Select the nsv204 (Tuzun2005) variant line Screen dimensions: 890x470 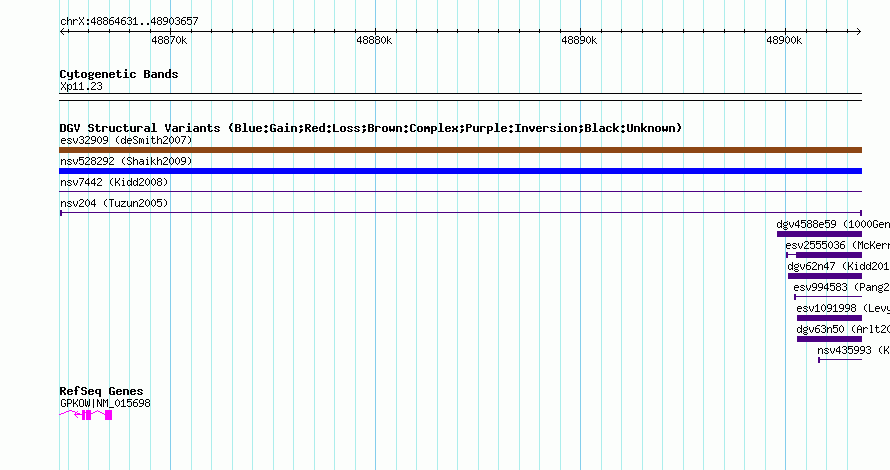tap(460, 213)
